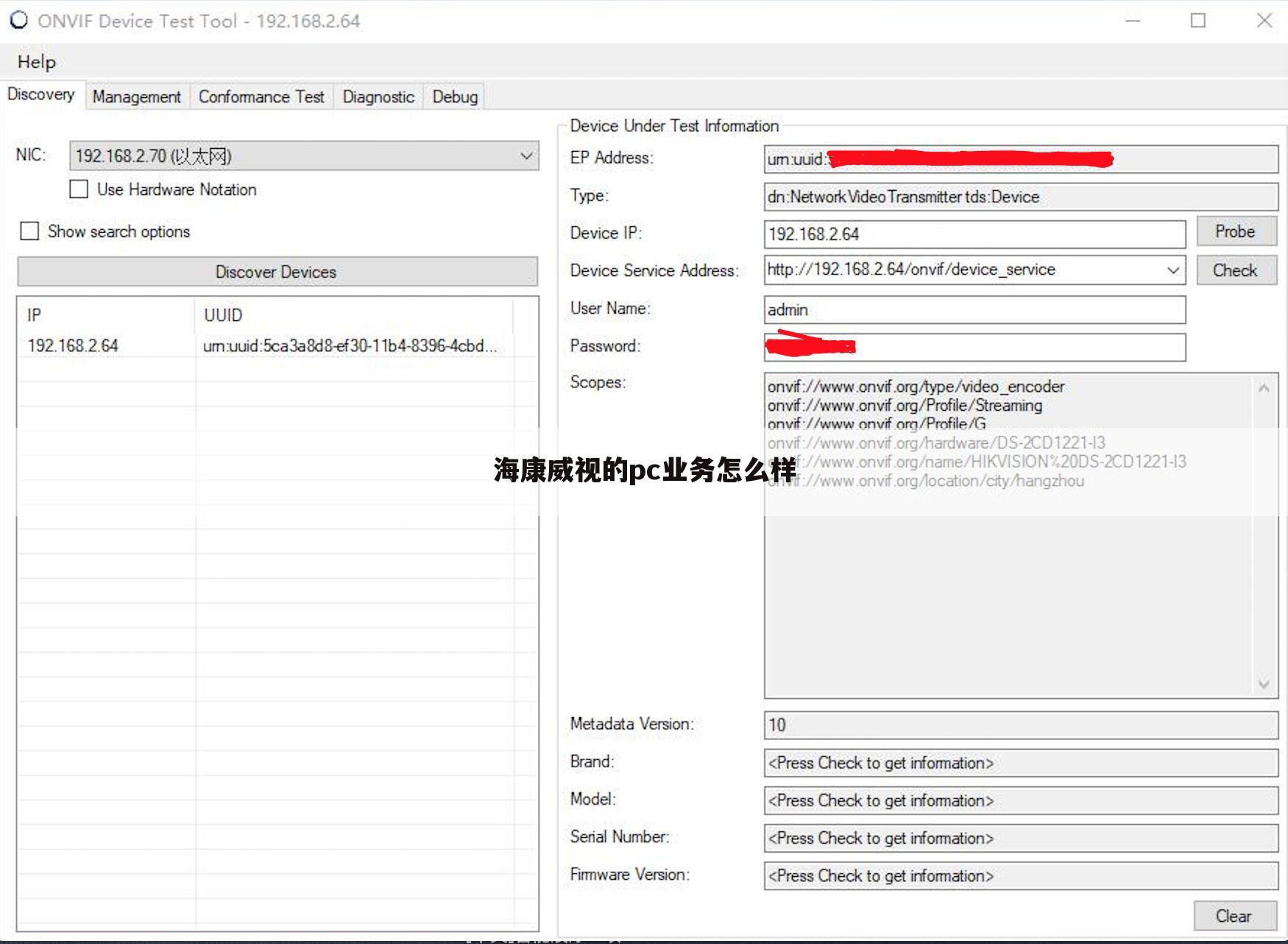The height and width of the screenshot is (944, 1288).
Task: Click the Clear button
Action: tap(1234, 916)
